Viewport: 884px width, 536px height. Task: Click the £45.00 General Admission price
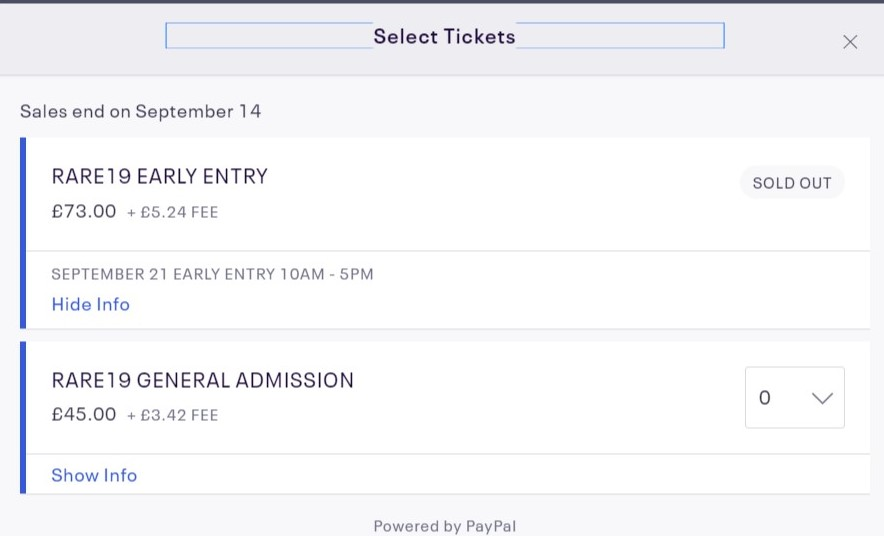click(x=84, y=414)
